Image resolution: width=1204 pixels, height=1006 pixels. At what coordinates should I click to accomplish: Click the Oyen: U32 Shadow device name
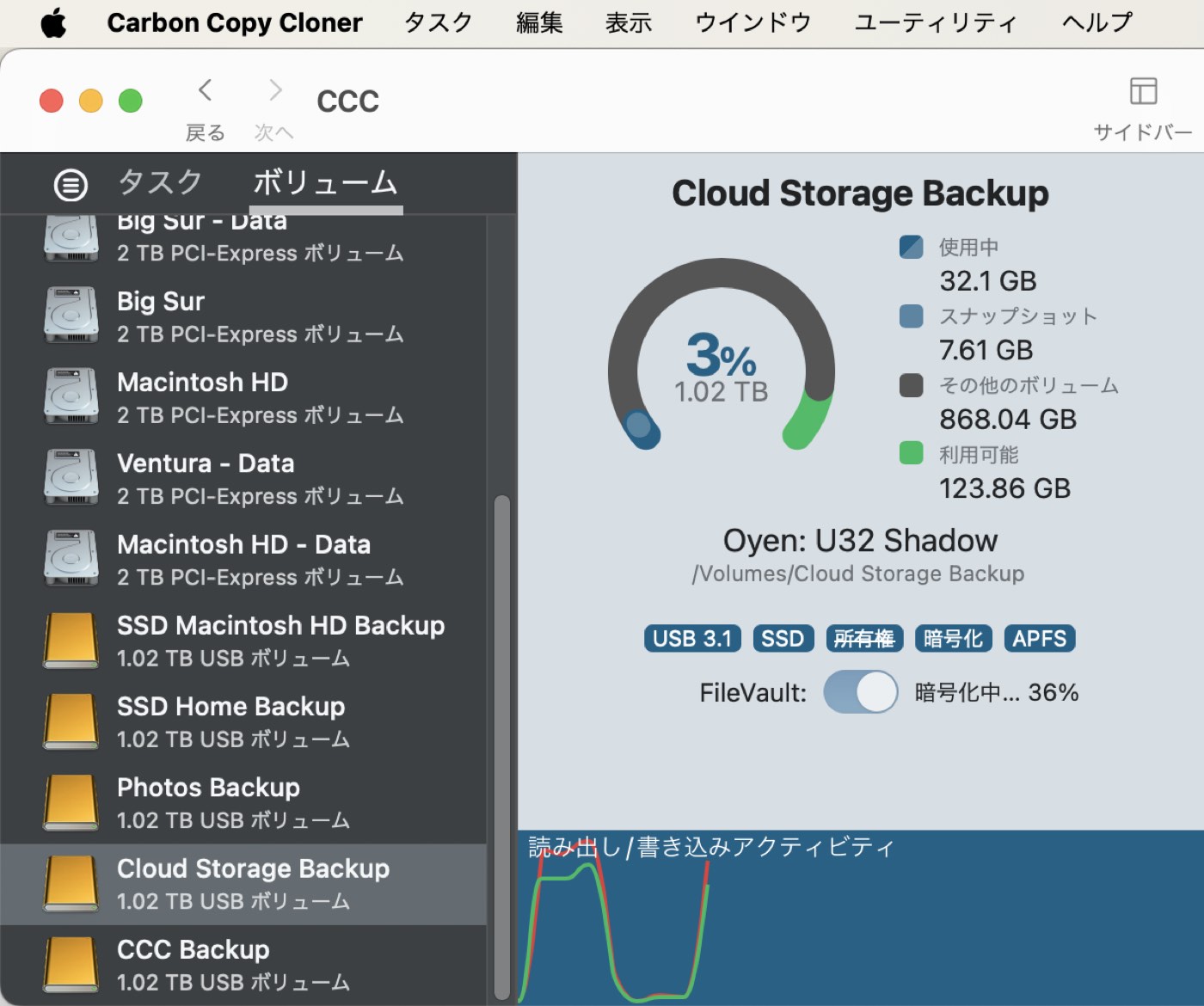pyautogui.click(x=860, y=541)
